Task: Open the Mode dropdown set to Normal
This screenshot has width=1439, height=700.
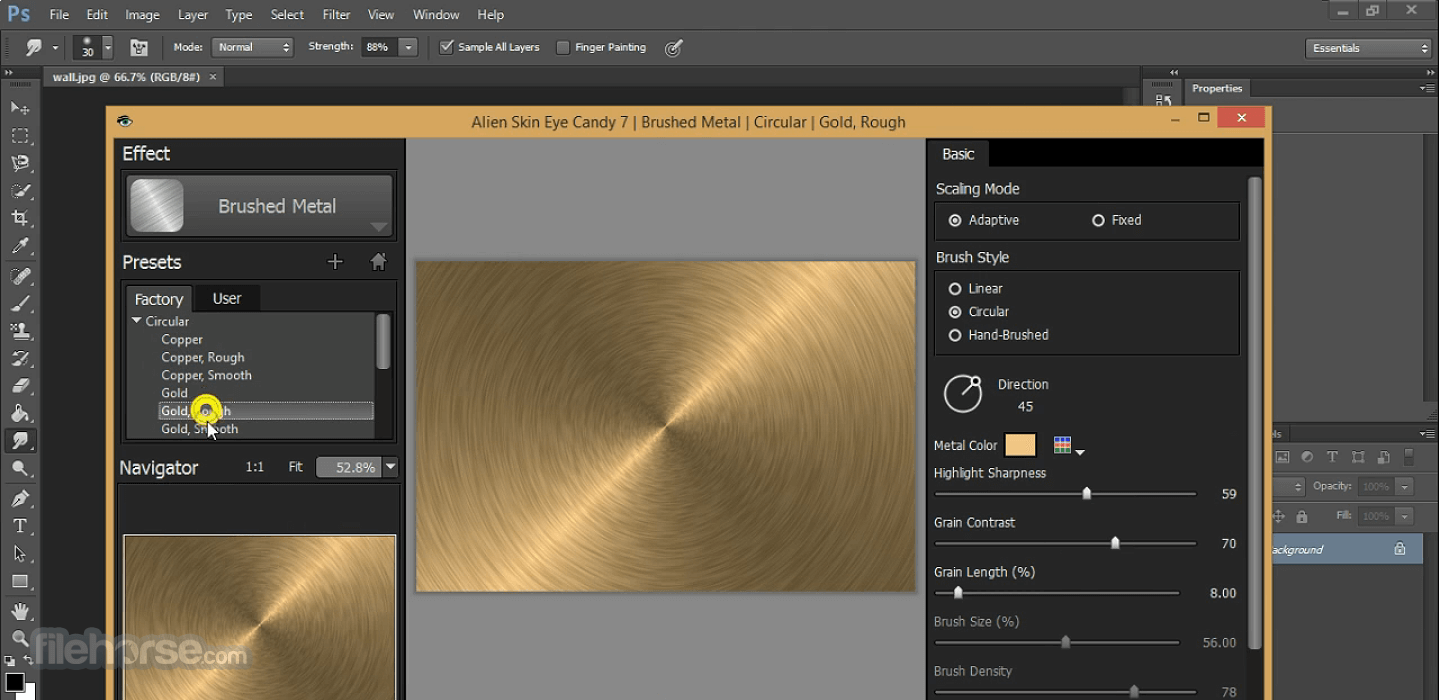Action: [252, 47]
